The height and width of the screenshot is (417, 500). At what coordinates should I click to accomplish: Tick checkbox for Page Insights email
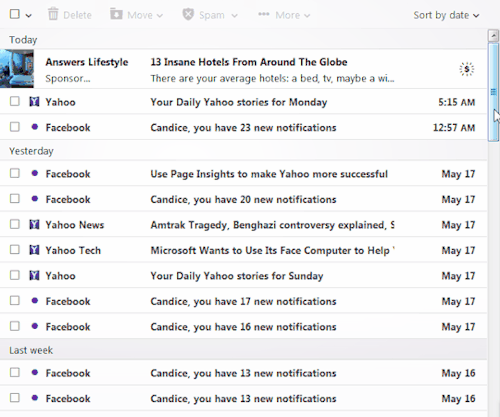[x=15, y=173]
